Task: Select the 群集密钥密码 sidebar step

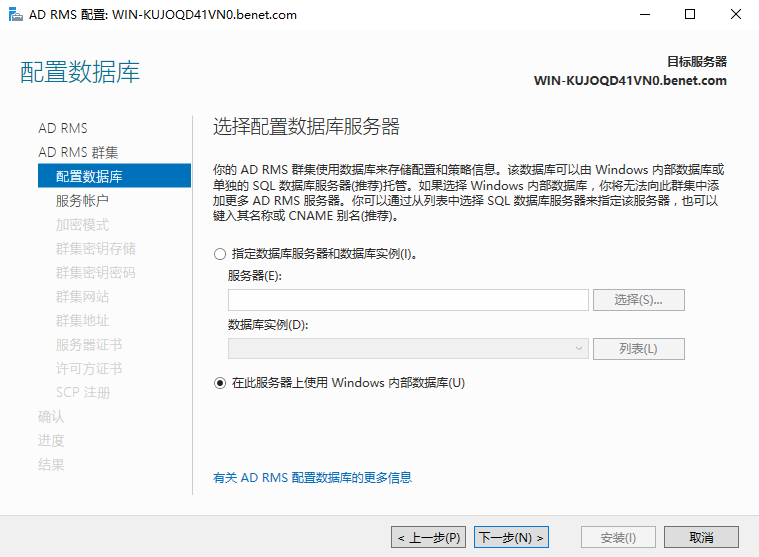Action: [x=95, y=272]
